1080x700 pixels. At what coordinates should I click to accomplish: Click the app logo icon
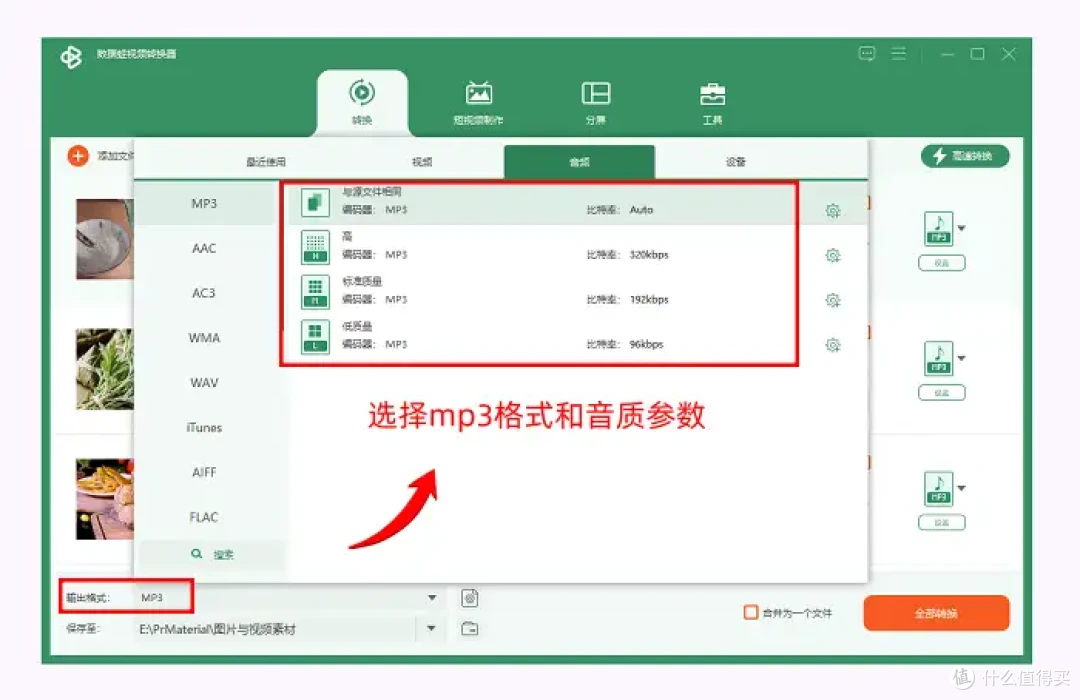tap(71, 56)
